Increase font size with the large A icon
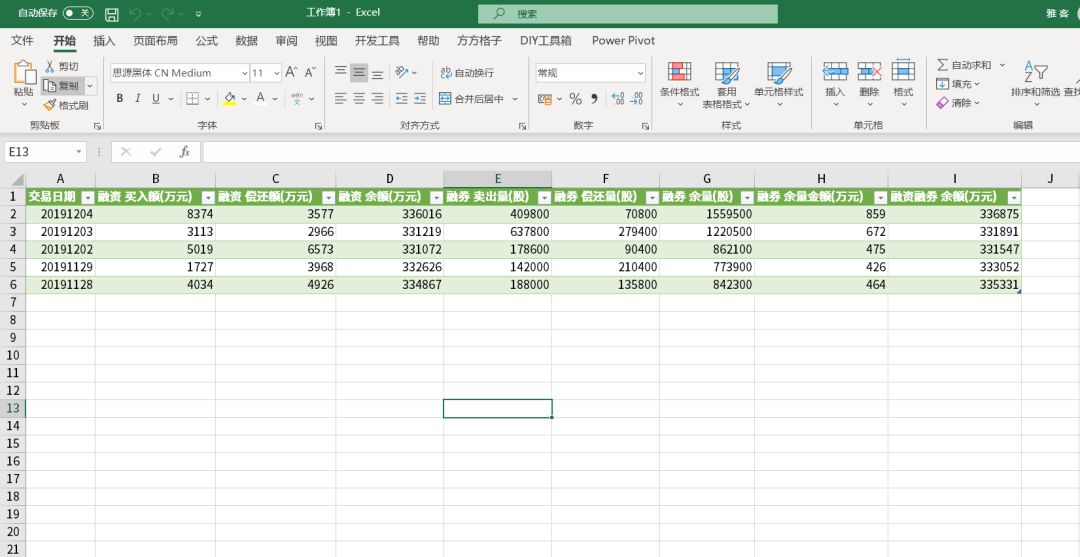The image size is (1080, 557). click(x=291, y=72)
